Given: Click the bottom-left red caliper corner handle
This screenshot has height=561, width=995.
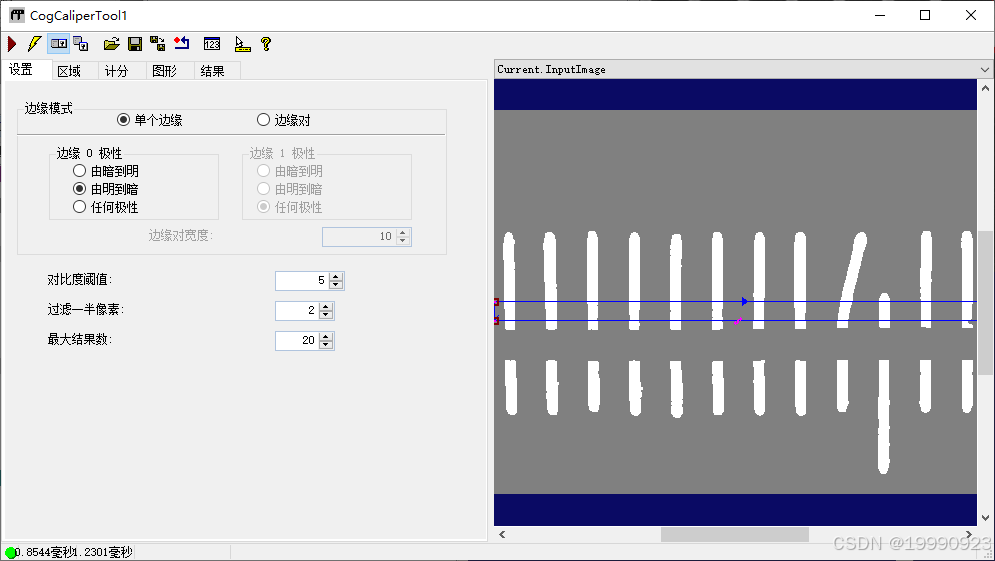Looking at the screenshot, I should click(x=496, y=320).
